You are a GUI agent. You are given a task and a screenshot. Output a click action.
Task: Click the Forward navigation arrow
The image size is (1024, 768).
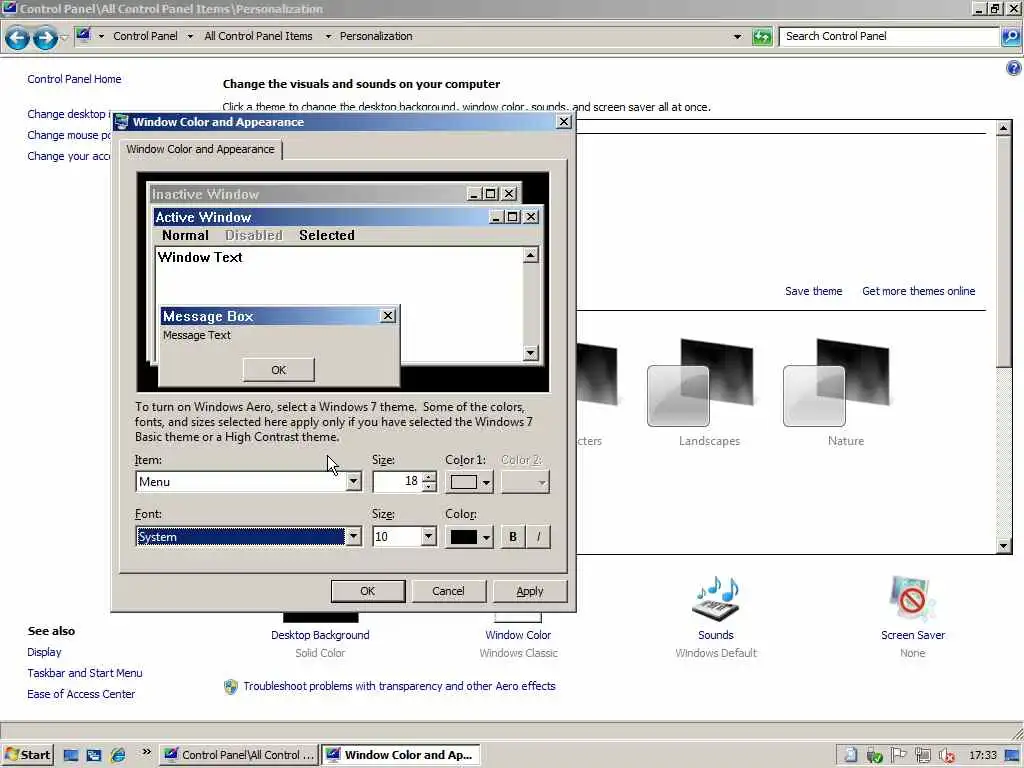pyautogui.click(x=44, y=38)
